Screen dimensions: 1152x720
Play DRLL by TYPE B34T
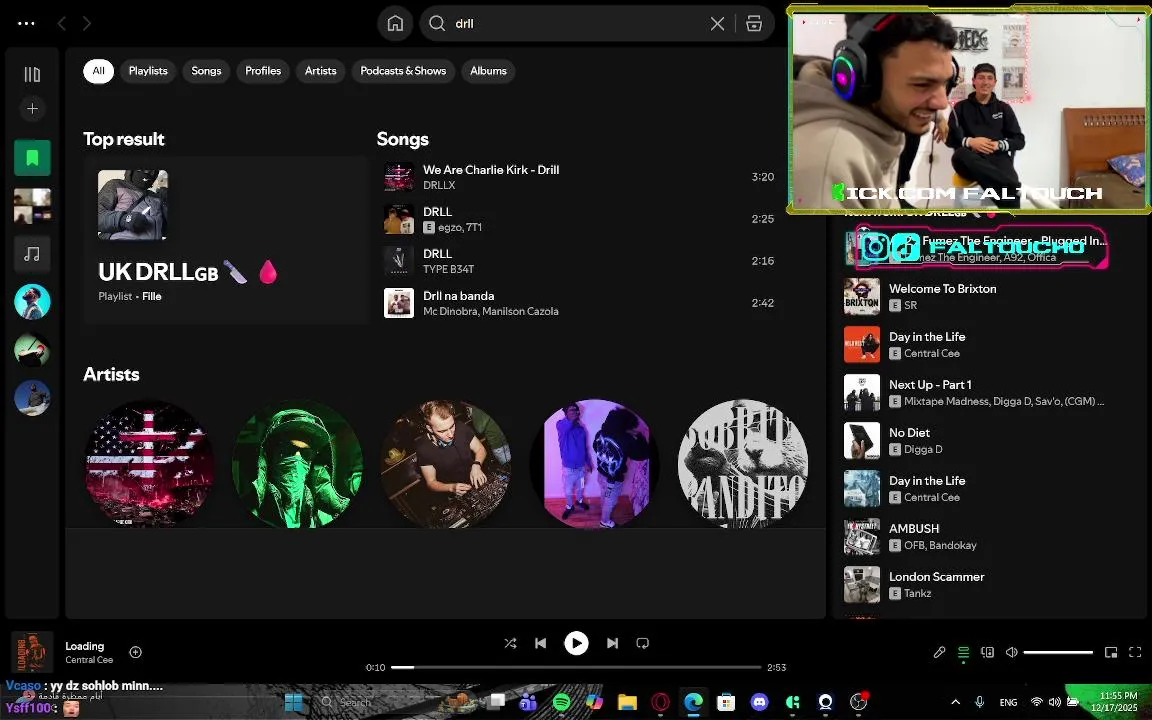tap(579, 261)
